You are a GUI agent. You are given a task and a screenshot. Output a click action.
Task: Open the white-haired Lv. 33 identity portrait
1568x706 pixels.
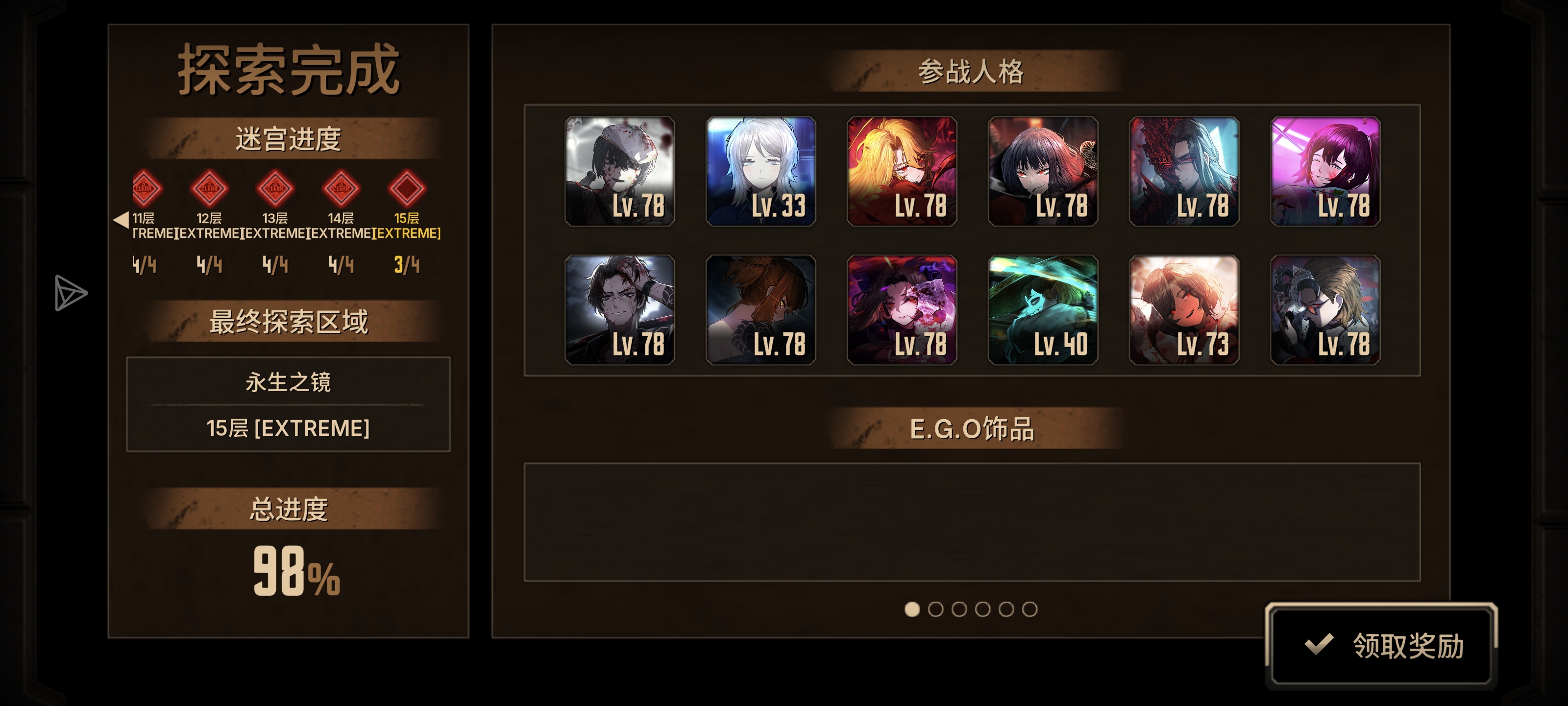[x=761, y=171]
